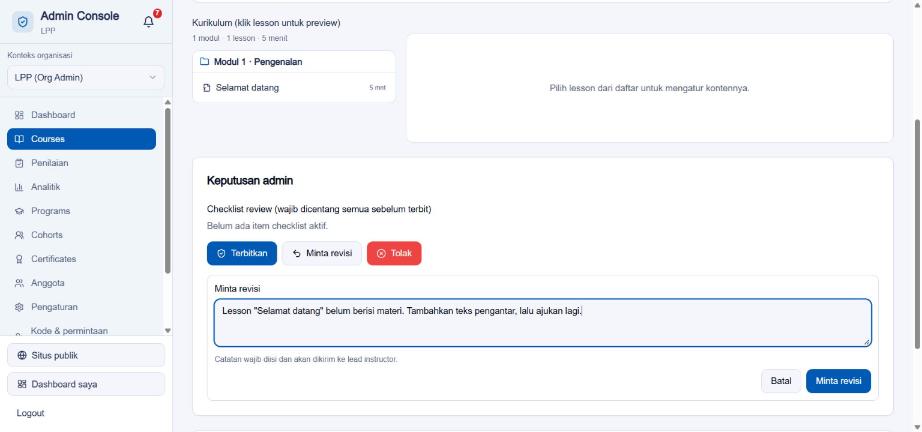Click 'Belum ada item checklist aktif.' text
Screen dimensions: 922x432
point(268,226)
